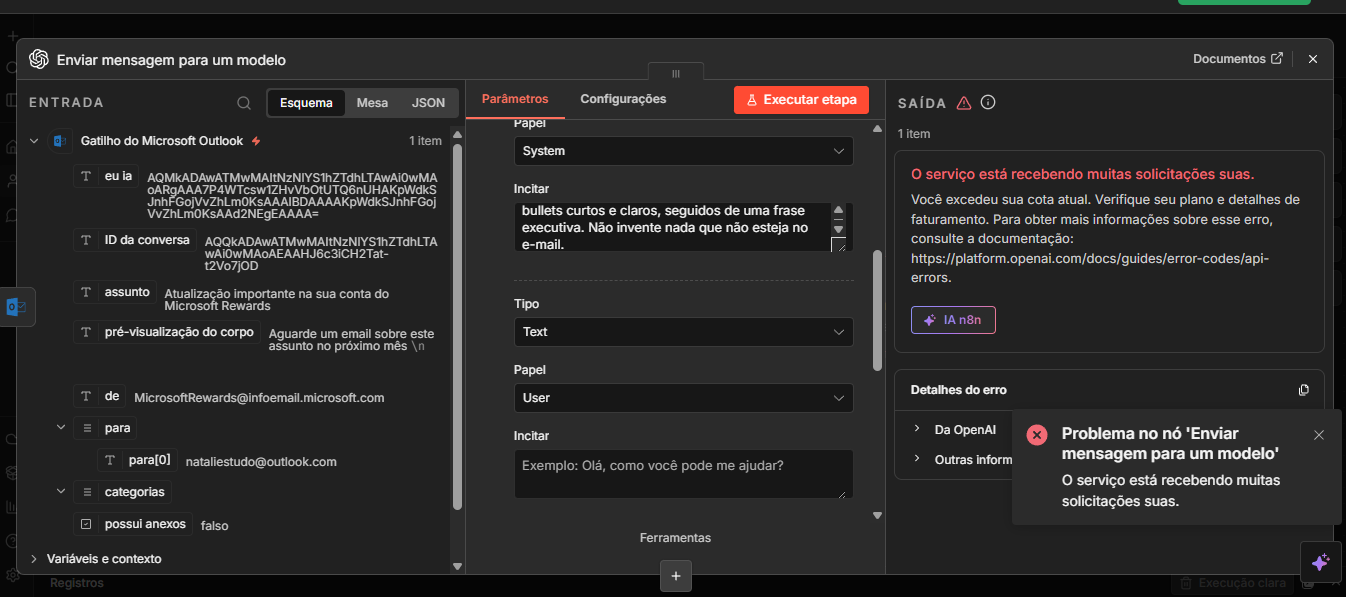Click the text type icon of 'eu ia'
Viewport: 1346px width, 597px height.
87,176
